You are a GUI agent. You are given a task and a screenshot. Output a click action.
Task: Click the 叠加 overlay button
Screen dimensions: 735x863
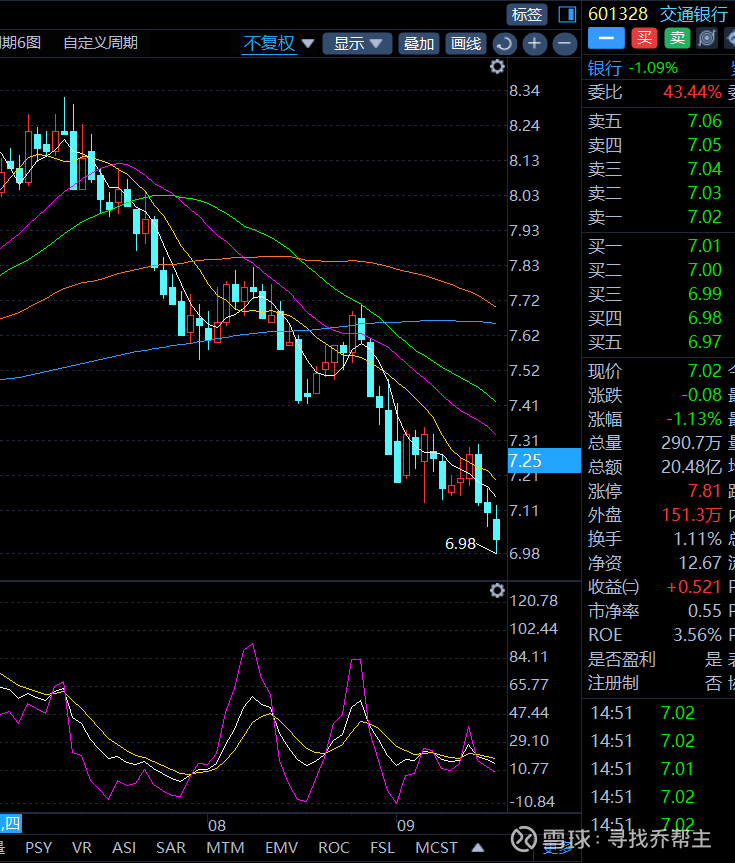418,43
